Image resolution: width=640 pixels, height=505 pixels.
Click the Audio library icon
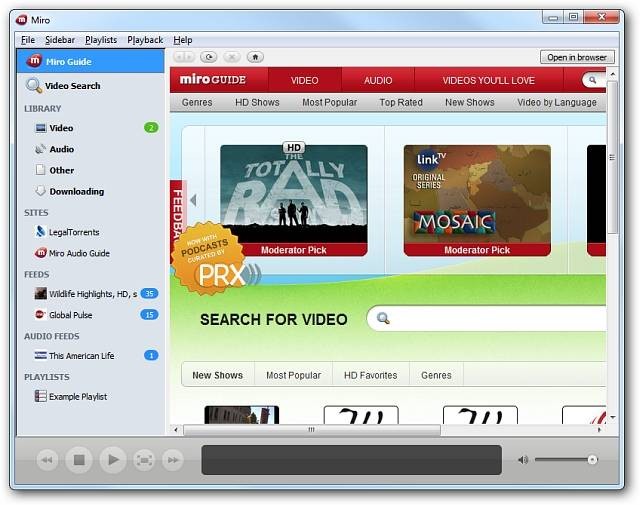[40, 149]
